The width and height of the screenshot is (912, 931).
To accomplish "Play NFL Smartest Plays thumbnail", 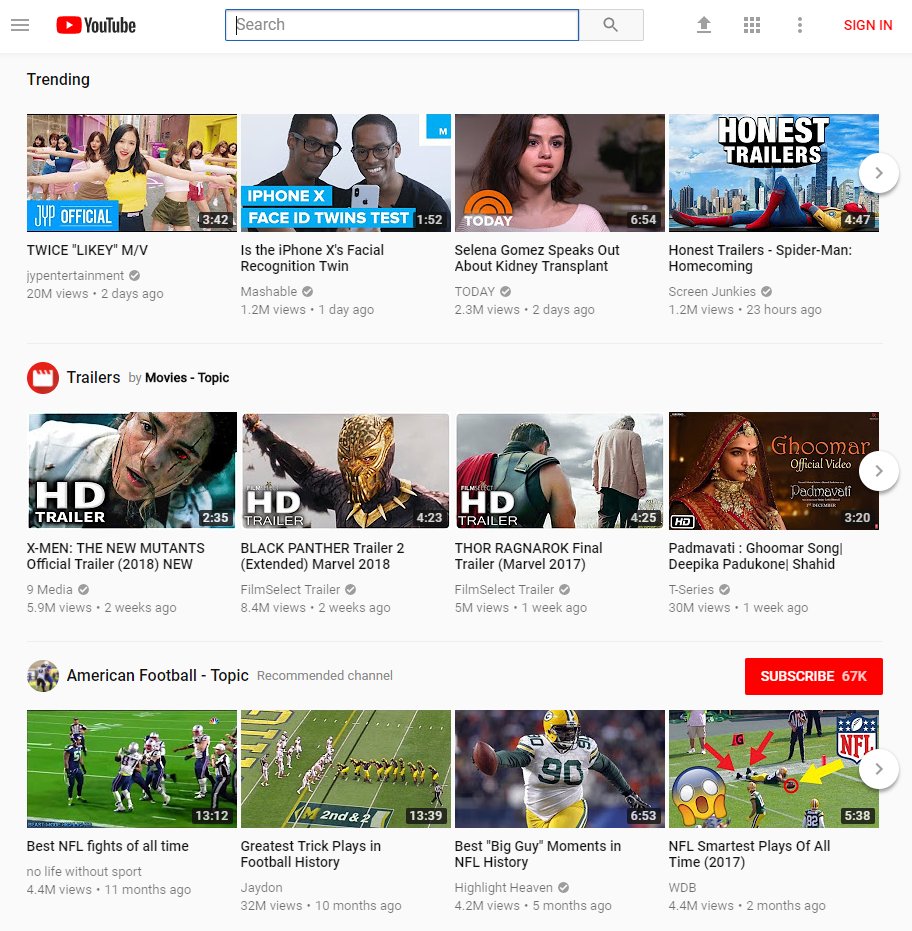I will (x=774, y=769).
